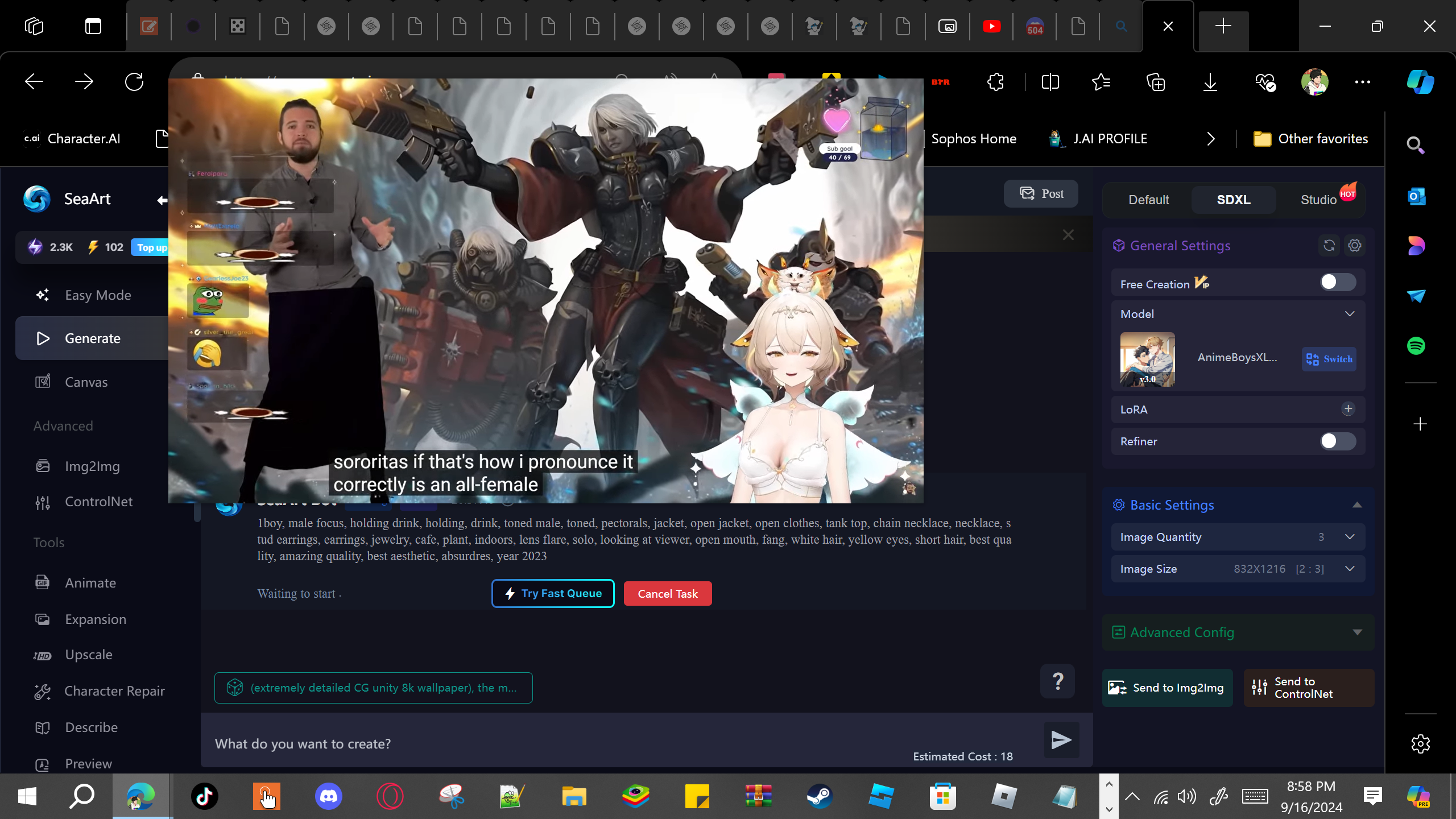Show hidden system tray icons
This screenshot has width=1456, height=819.
pyautogui.click(x=1132, y=796)
